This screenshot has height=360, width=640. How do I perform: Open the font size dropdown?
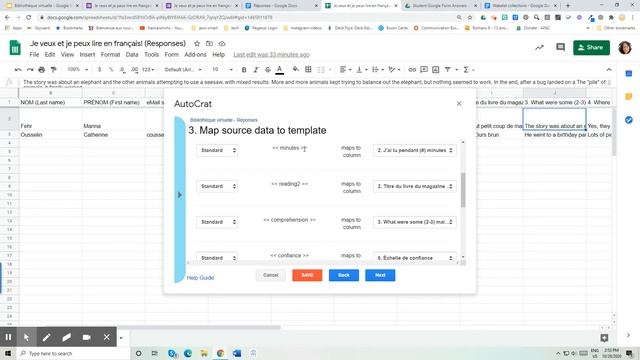point(222,70)
